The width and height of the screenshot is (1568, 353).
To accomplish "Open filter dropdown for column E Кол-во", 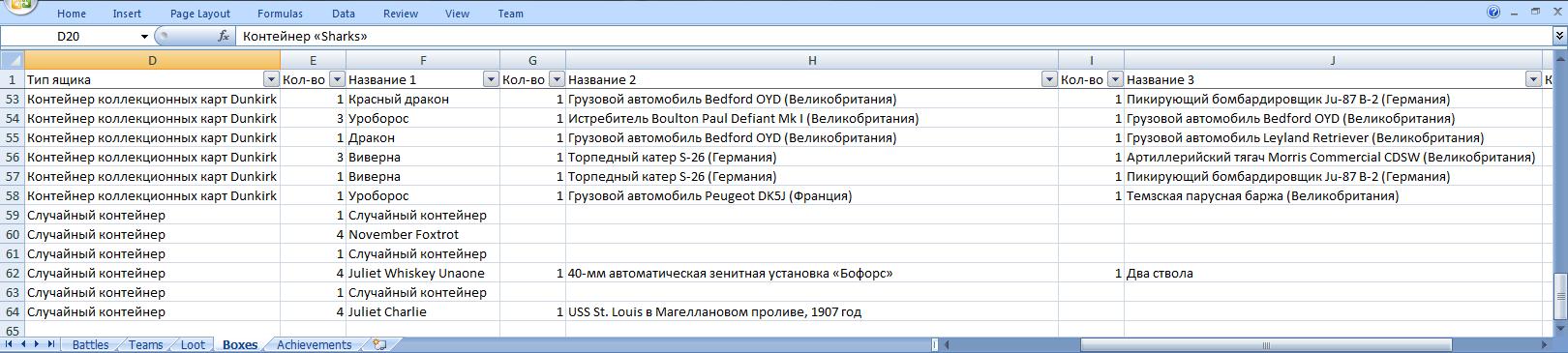I will point(337,79).
